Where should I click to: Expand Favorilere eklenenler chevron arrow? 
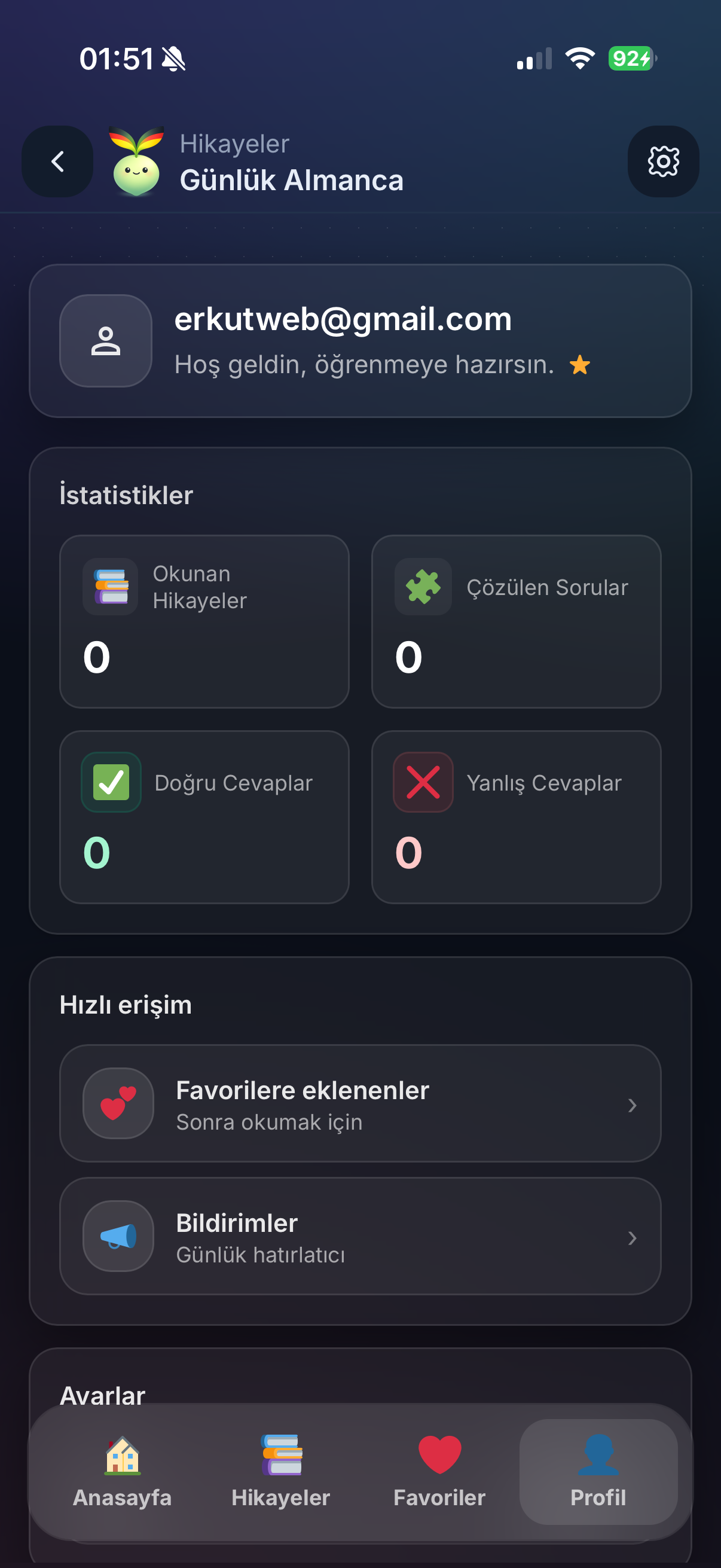tap(632, 1105)
